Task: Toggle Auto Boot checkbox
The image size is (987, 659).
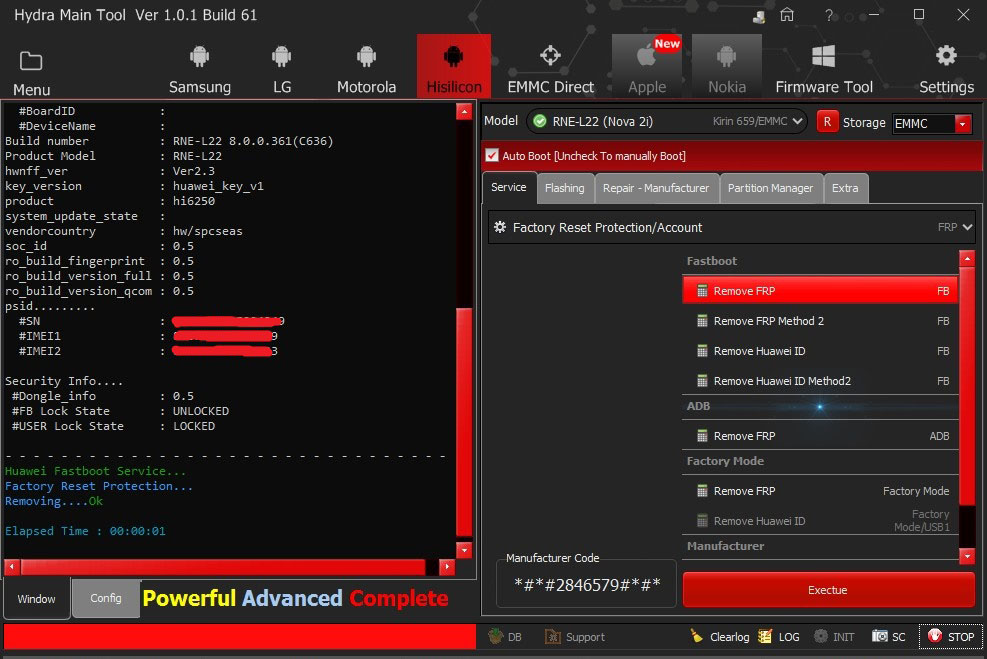Action: (x=492, y=155)
